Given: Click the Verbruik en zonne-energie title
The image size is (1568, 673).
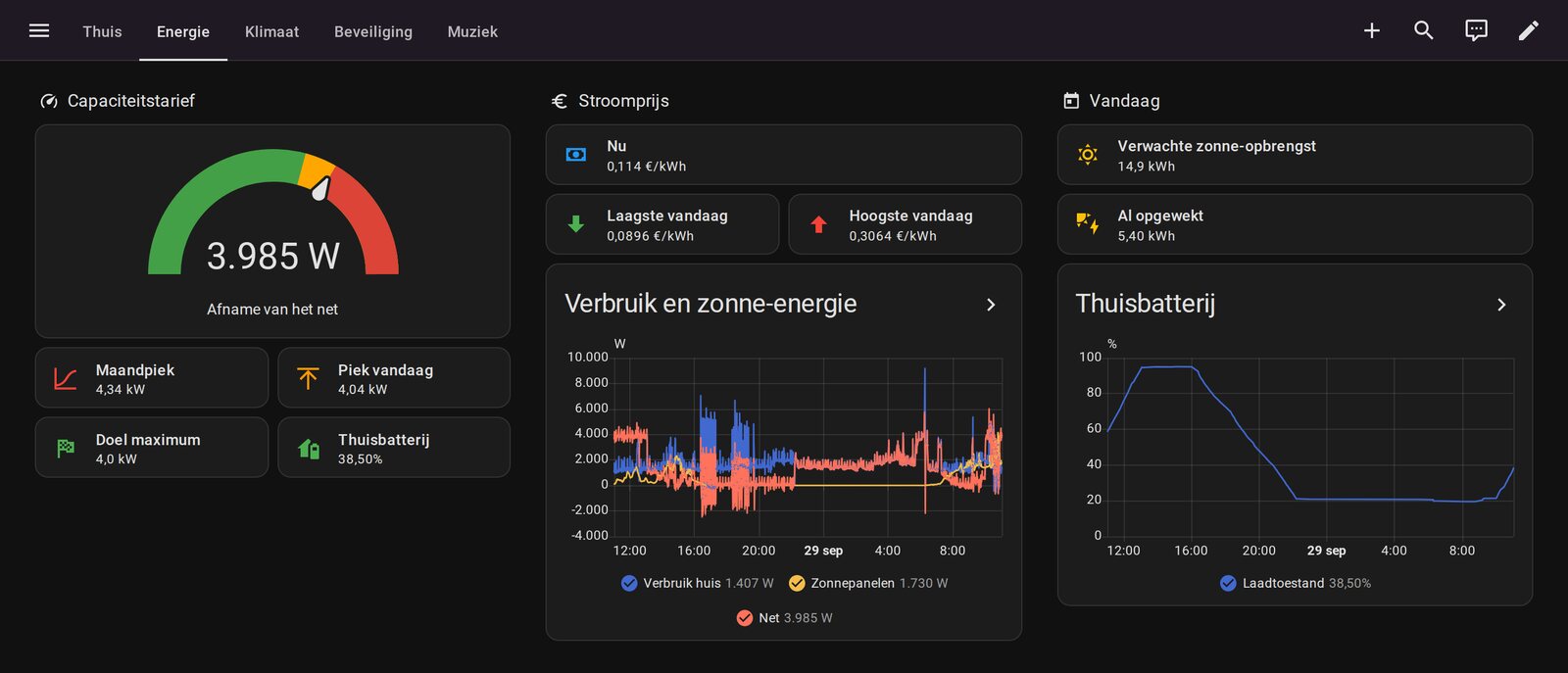Looking at the screenshot, I should (x=710, y=304).
